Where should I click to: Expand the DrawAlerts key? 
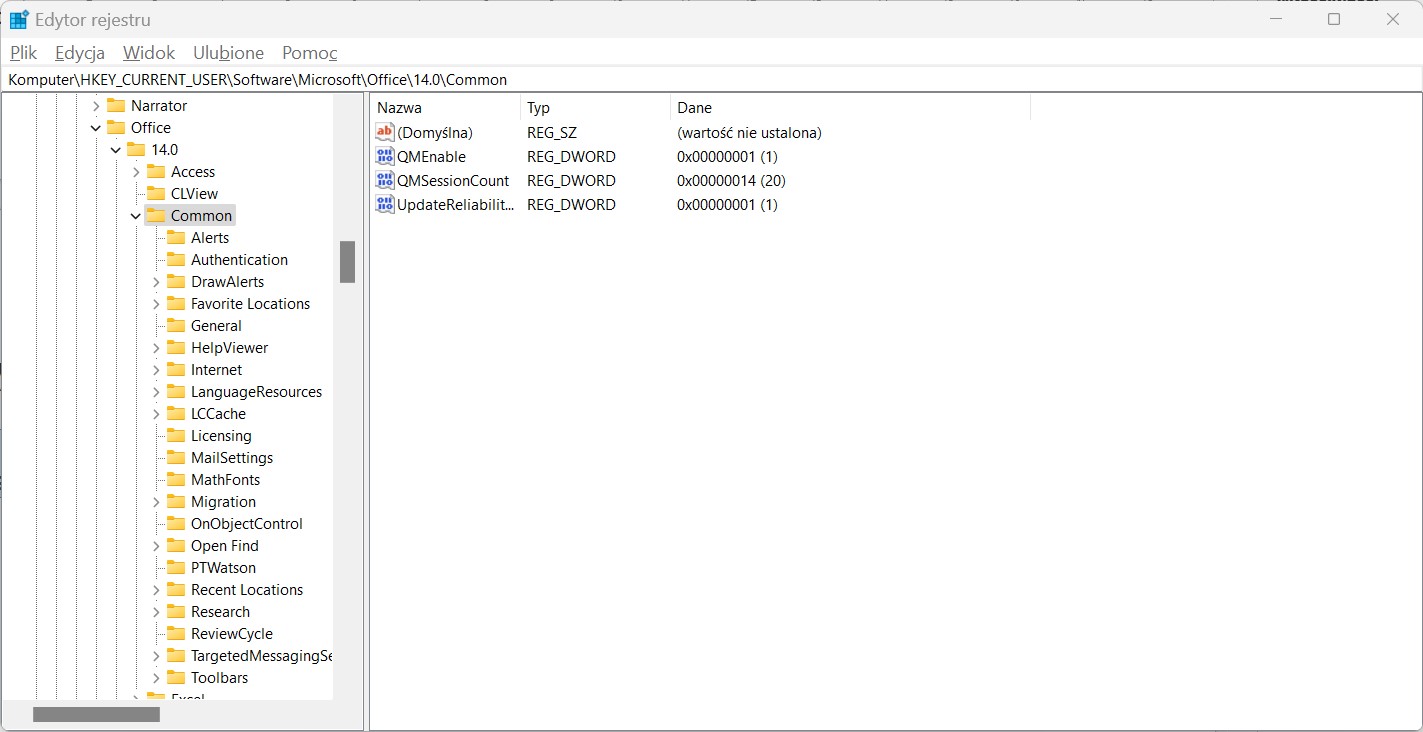pos(156,282)
